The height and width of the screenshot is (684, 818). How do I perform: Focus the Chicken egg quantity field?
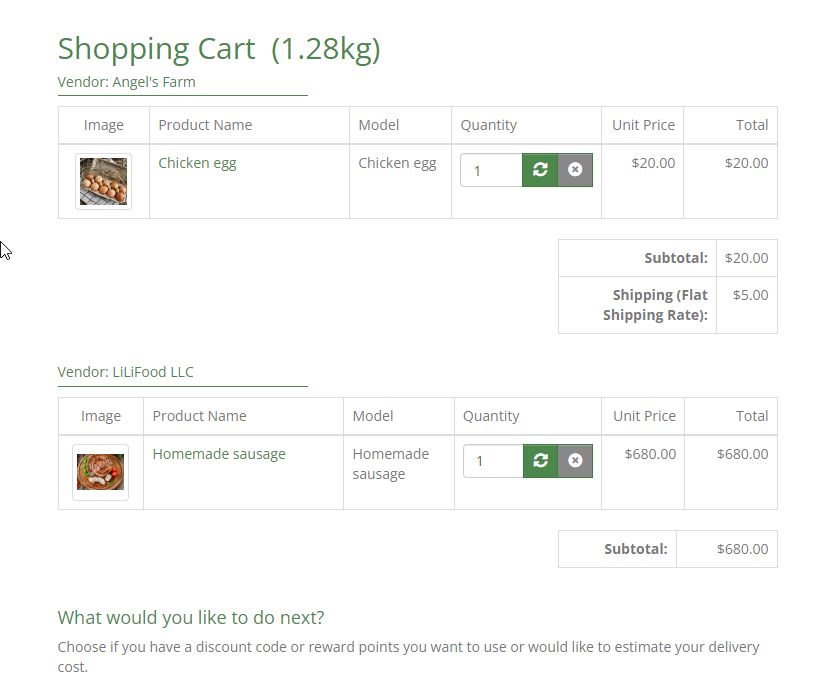(x=491, y=170)
